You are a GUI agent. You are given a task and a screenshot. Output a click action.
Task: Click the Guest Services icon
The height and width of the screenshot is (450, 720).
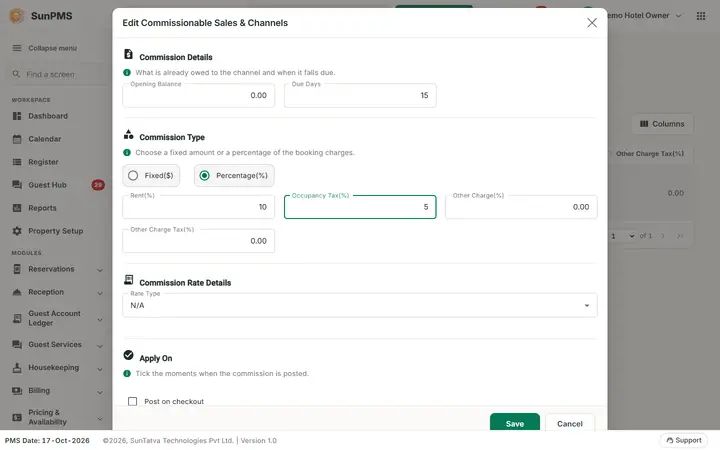(x=17, y=344)
